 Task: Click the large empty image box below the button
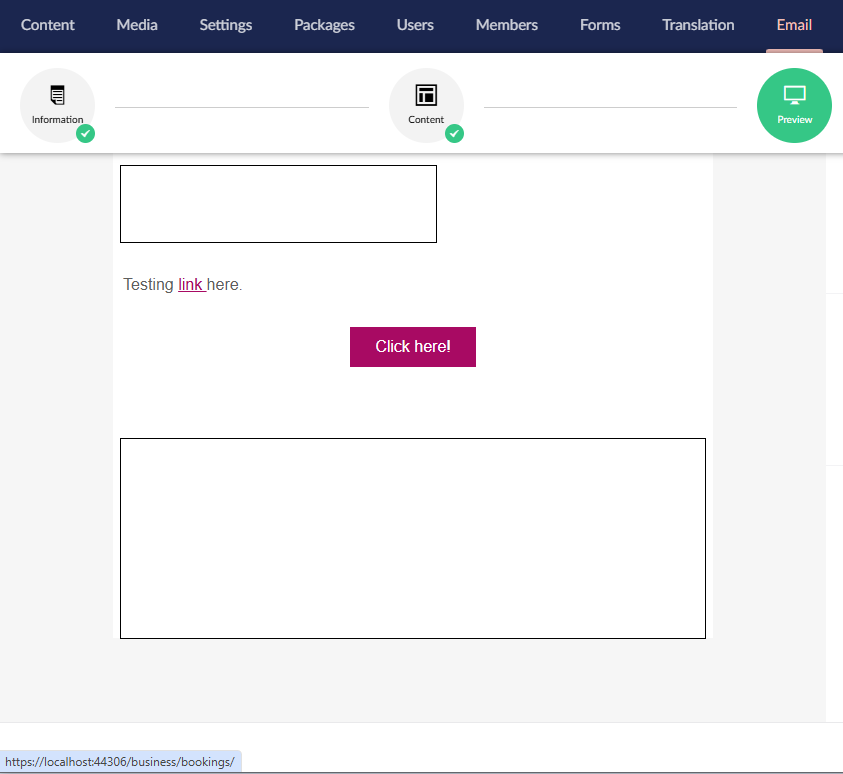[412, 538]
